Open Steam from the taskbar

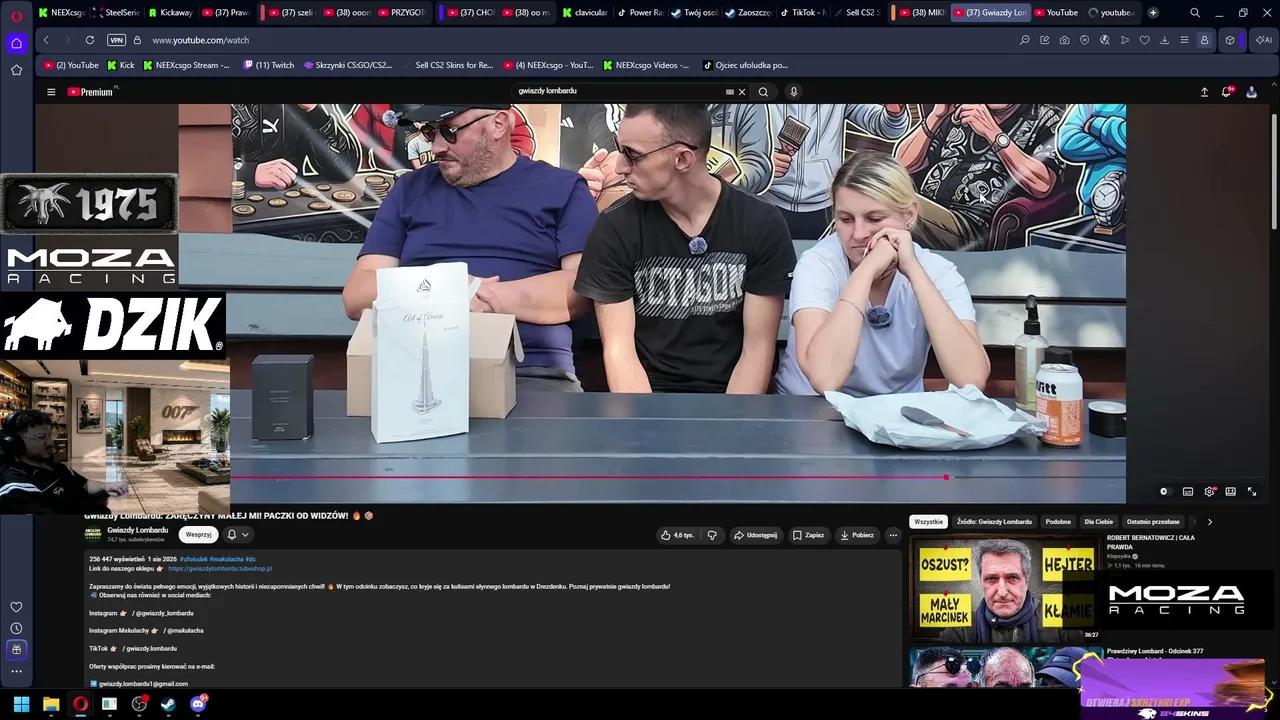pos(168,704)
